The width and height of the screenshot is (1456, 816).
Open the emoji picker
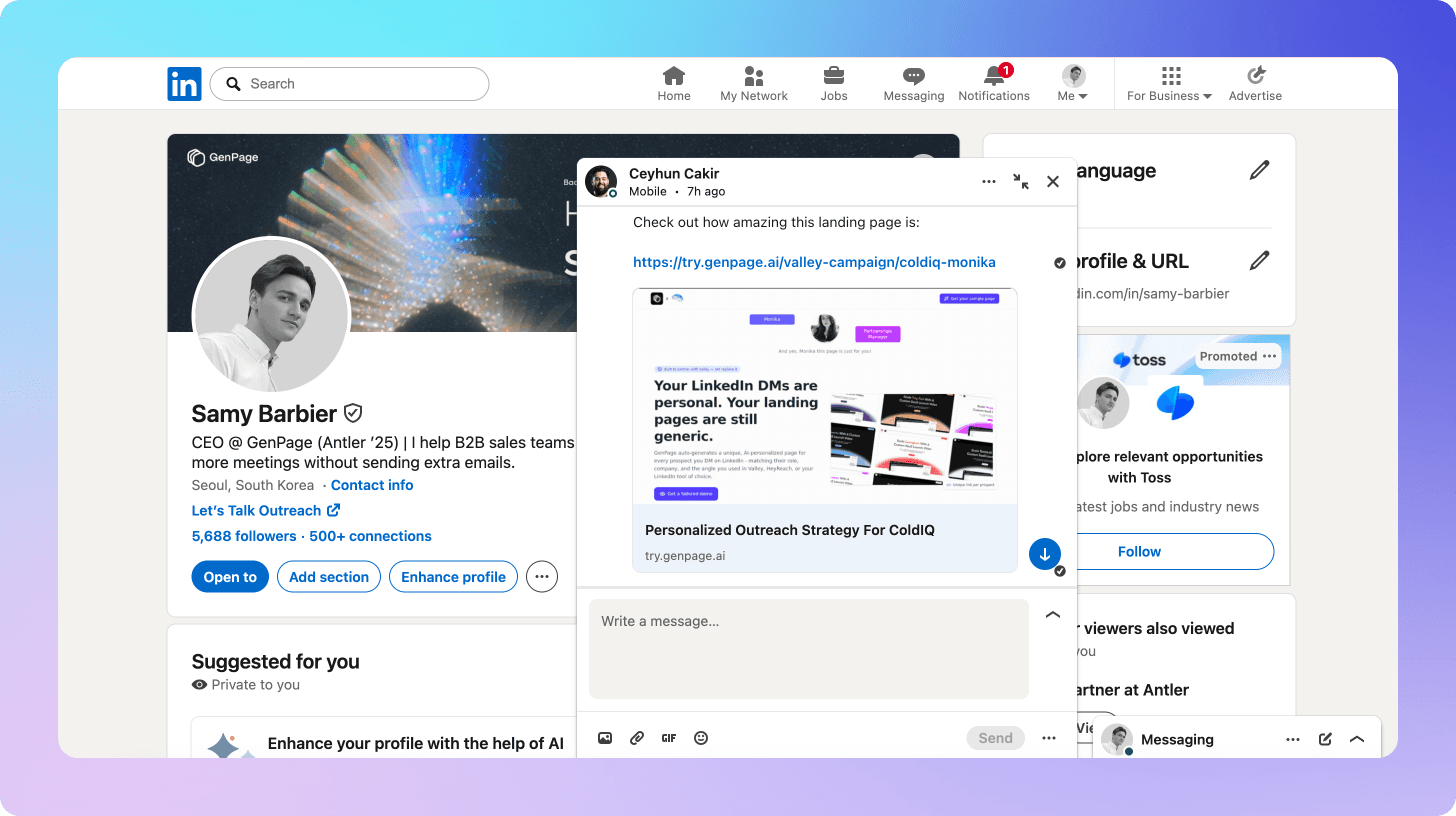click(x=701, y=738)
